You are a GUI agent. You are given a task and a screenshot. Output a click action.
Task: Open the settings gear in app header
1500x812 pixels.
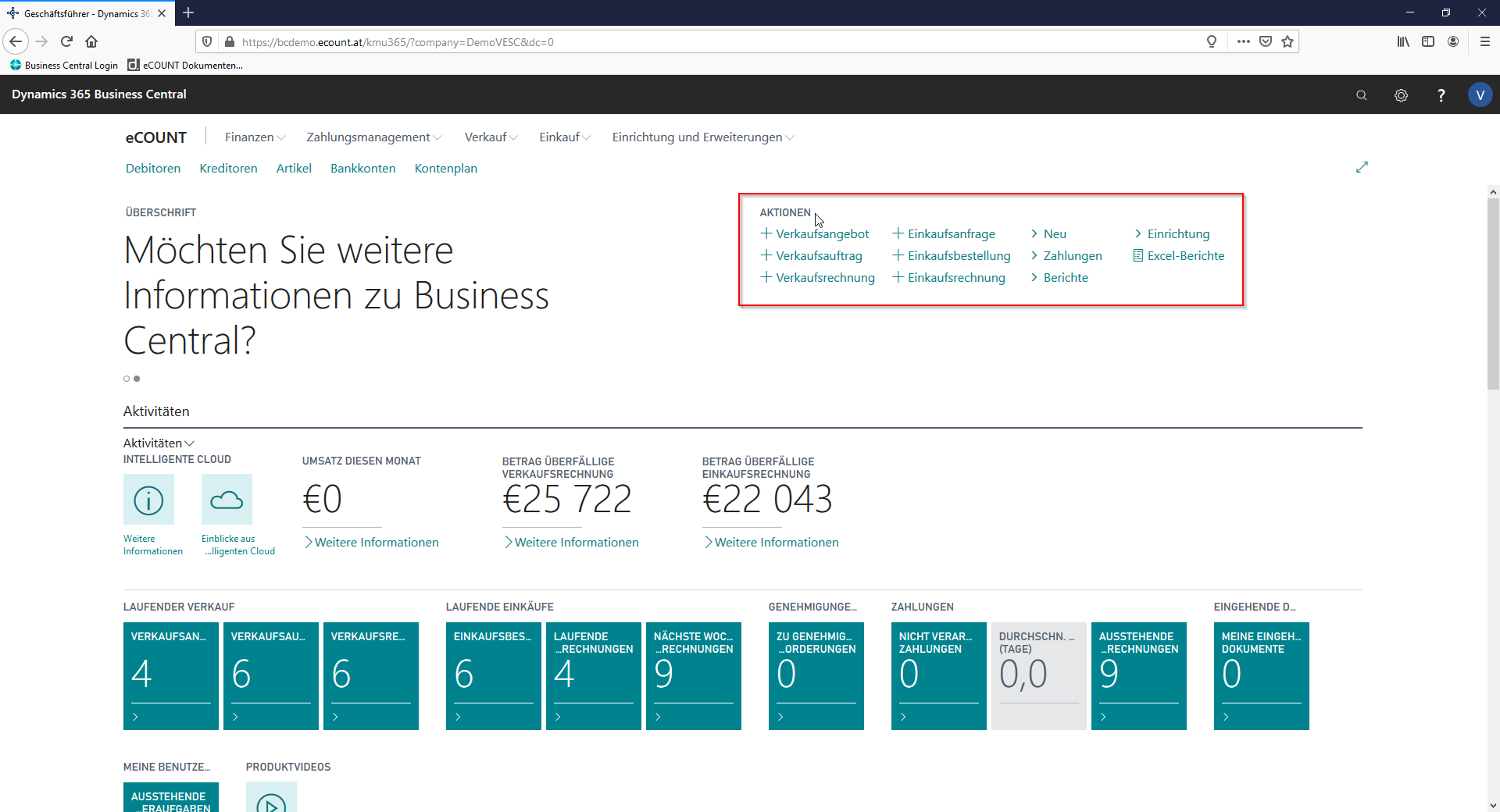[1401, 95]
